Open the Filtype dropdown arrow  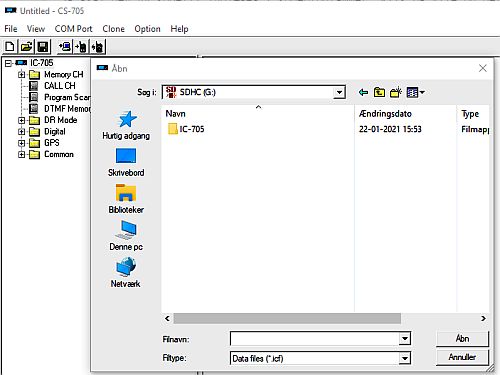pyautogui.click(x=405, y=358)
